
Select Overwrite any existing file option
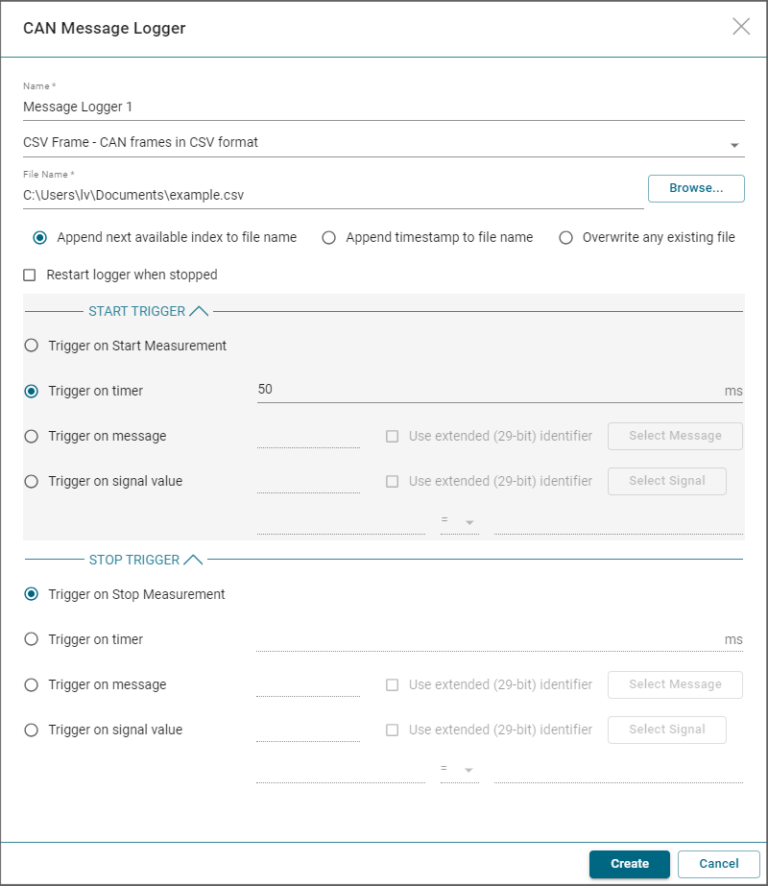(566, 238)
